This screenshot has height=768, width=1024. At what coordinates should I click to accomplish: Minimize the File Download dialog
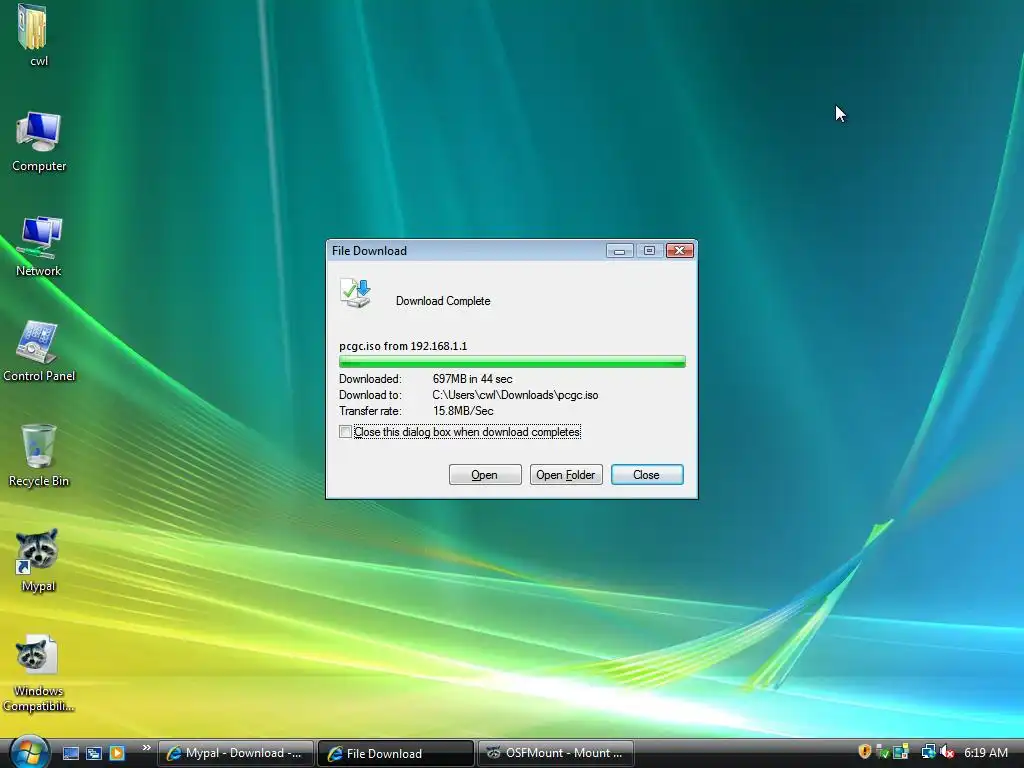click(619, 251)
